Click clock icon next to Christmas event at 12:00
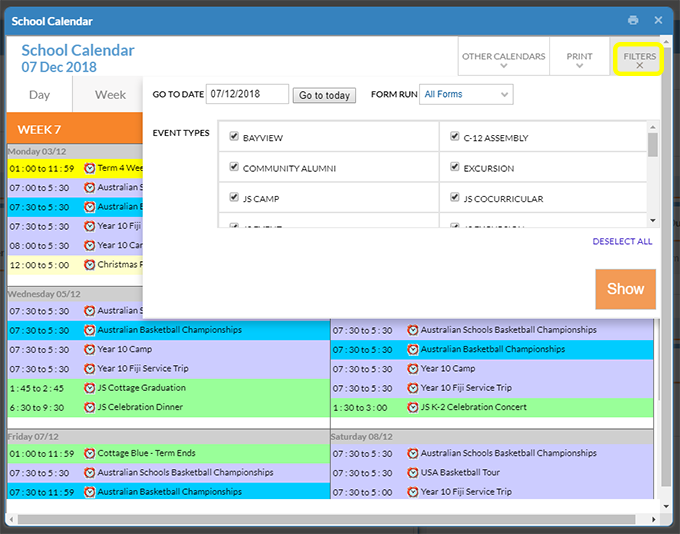Image resolution: width=680 pixels, height=534 pixels. (x=89, y=265)
